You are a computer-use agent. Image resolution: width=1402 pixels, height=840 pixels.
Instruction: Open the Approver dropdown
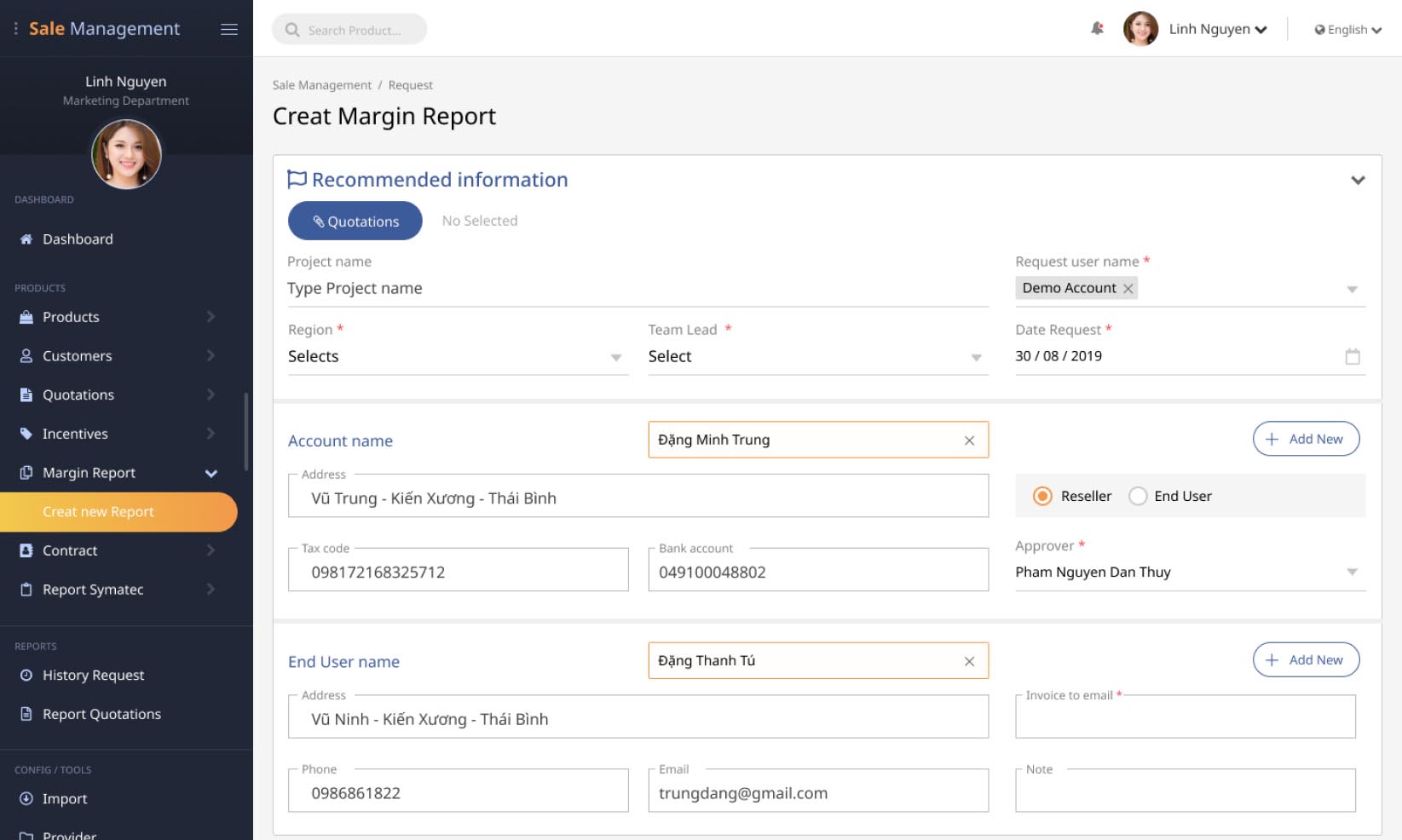[x=1352, y=572]
